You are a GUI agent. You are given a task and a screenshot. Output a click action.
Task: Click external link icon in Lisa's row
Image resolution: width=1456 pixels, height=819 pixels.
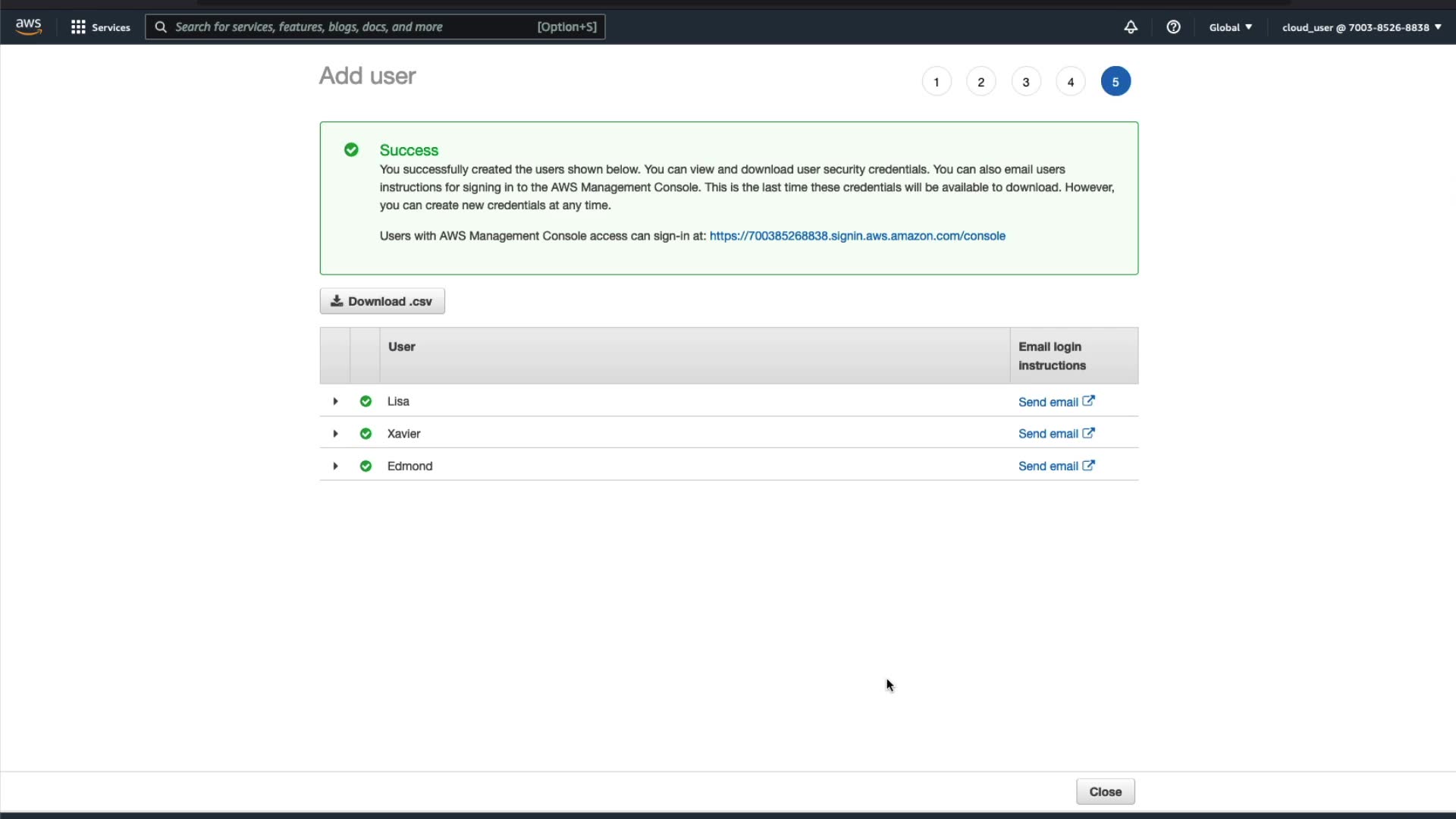[x=1088, y=401]
